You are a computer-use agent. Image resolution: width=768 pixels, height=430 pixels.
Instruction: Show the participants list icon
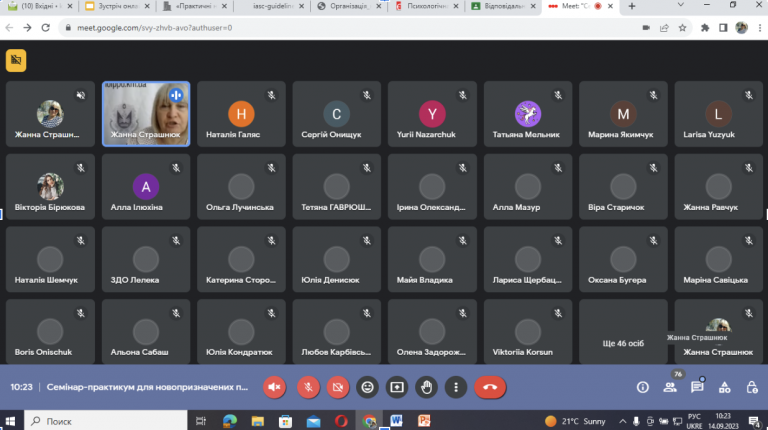(670, 387)
